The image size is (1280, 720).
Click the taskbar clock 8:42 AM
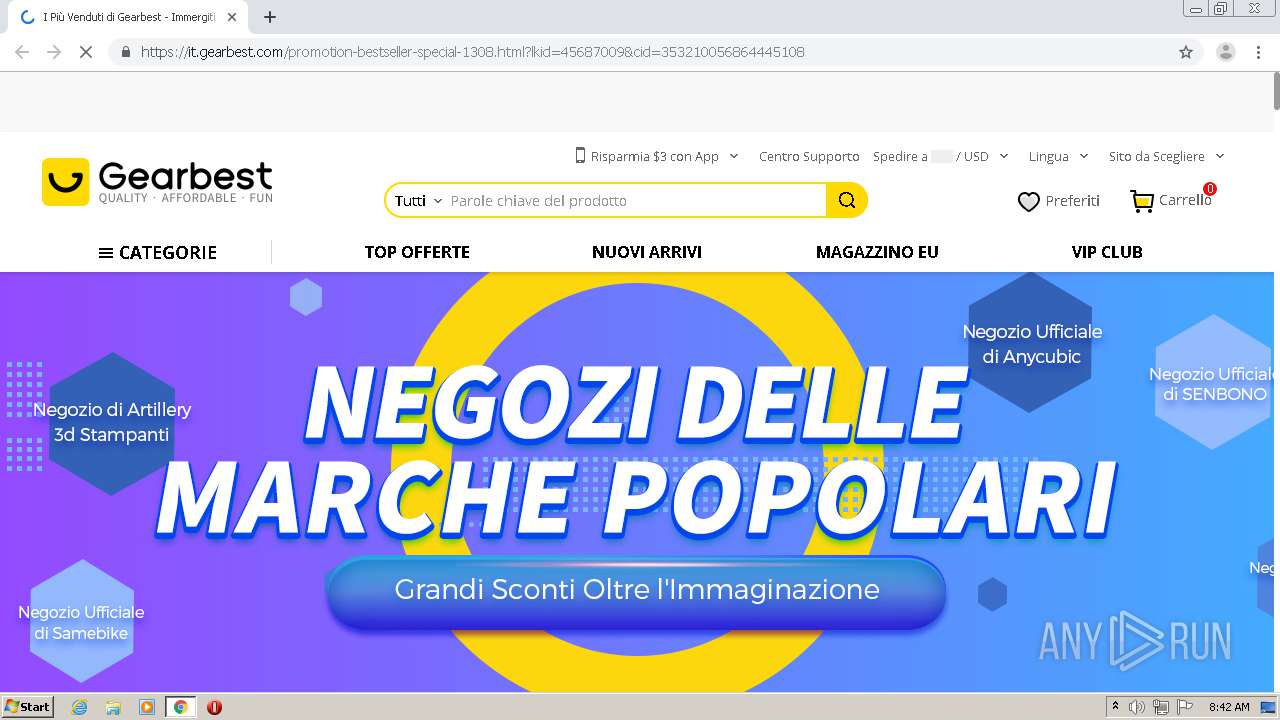point(1229,707)
